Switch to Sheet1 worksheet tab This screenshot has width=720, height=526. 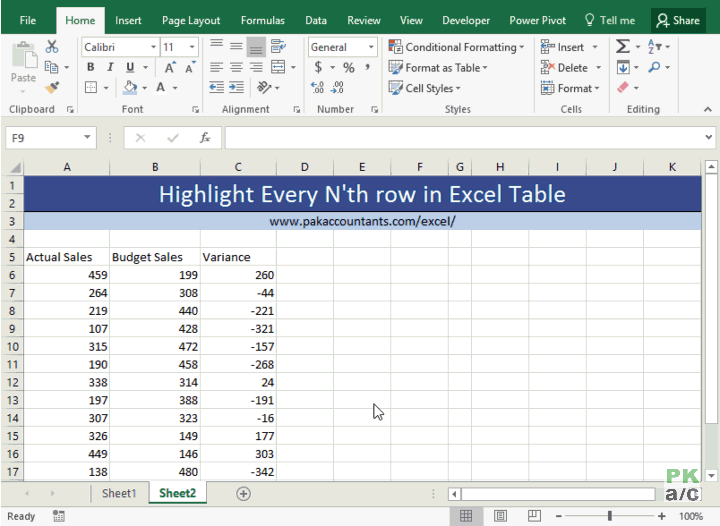tap(119, 493)
